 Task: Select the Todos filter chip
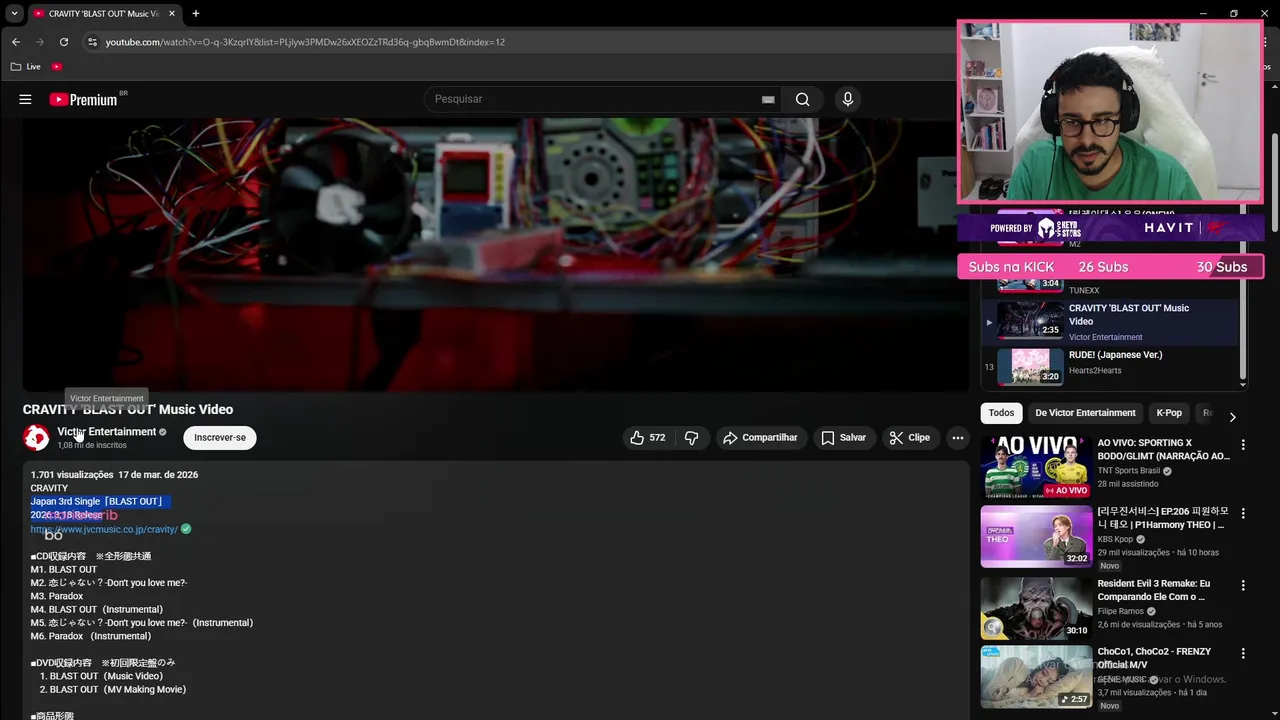(x=1001, y=413)
